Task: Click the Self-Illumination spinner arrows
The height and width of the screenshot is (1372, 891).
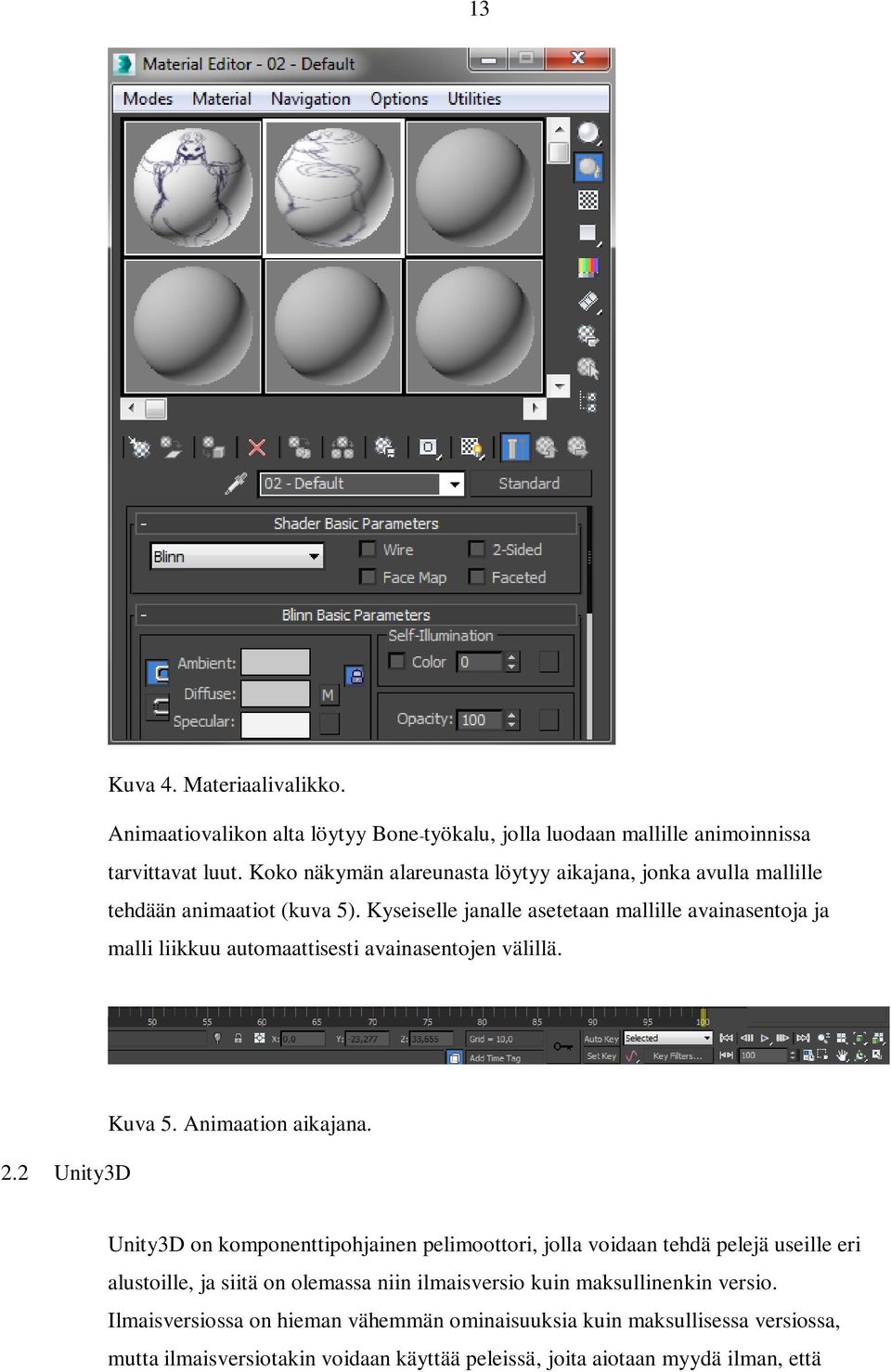Action: [x=511, y=662]
